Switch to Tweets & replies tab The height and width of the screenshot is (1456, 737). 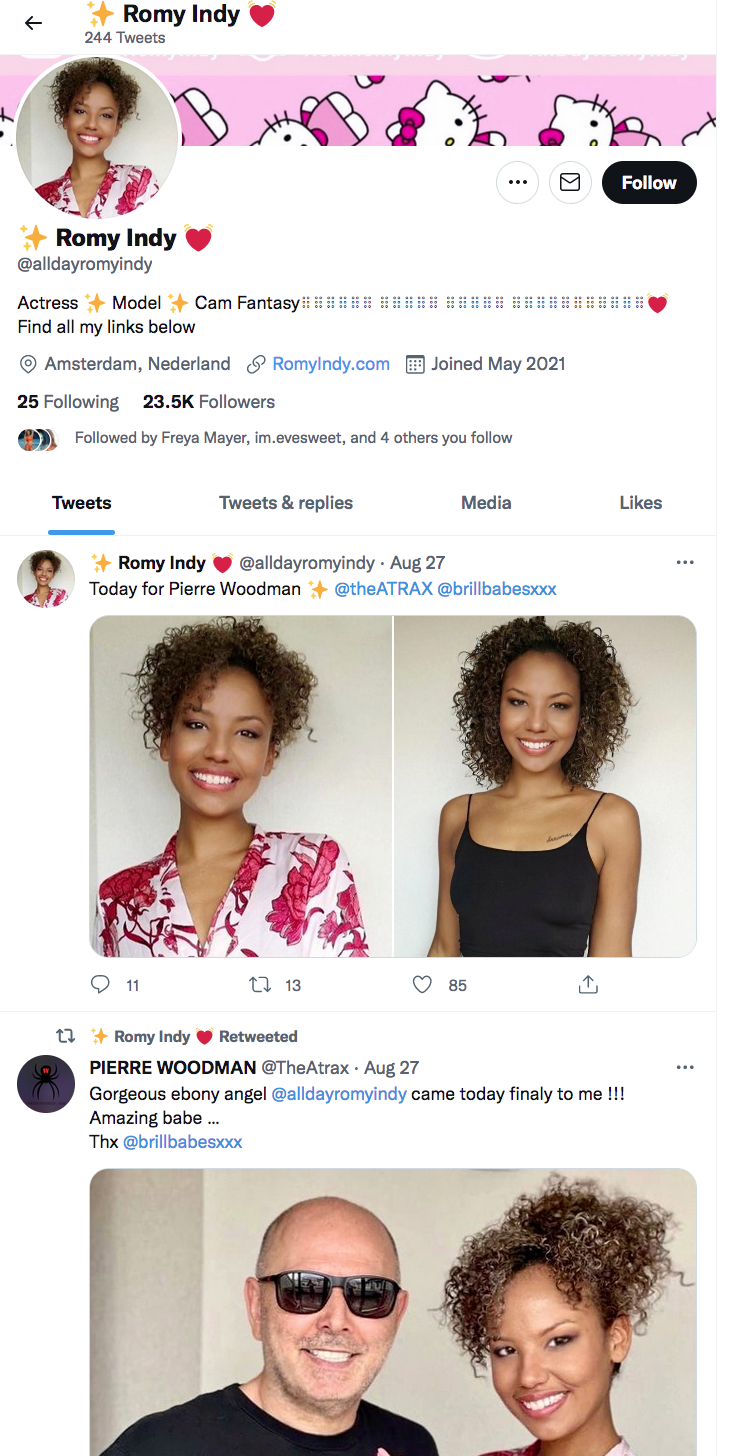click(x=286, y=503)
